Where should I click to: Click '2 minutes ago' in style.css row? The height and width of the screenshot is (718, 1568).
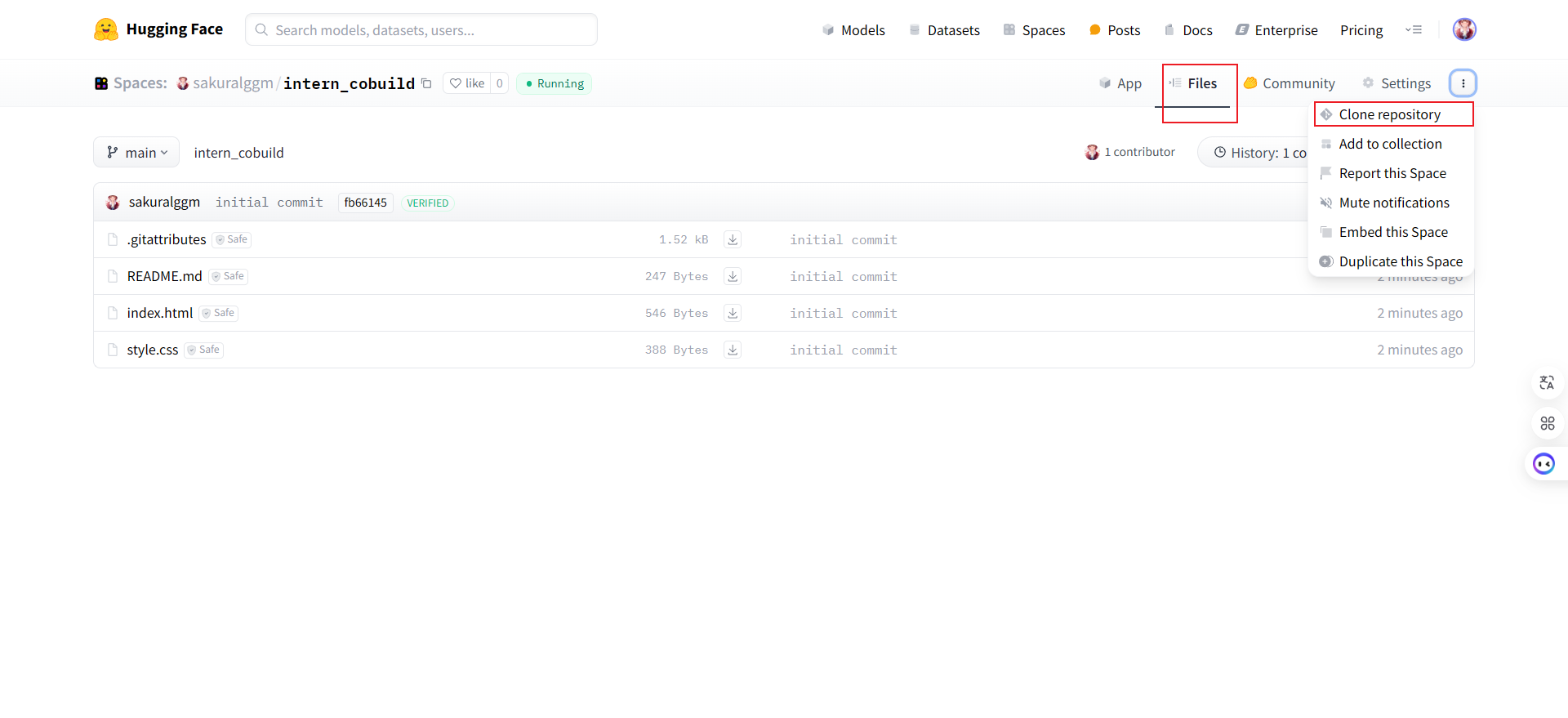pyautogui.click(x=1420, y=350)
